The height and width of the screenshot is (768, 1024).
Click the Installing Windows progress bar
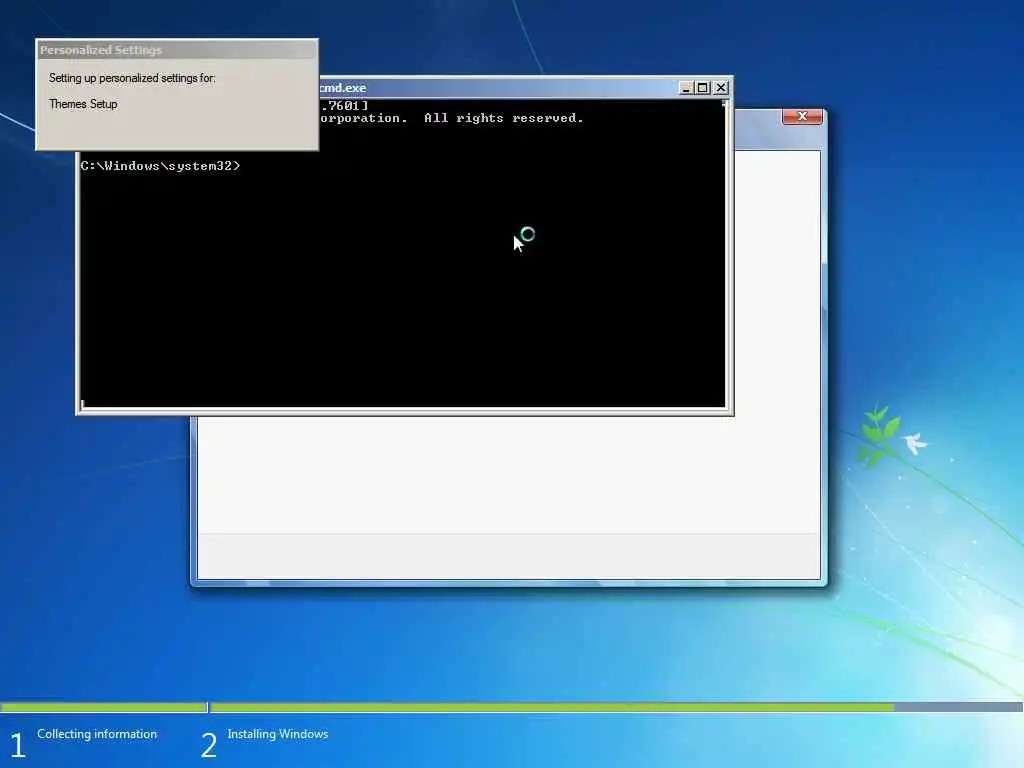pyautogui.click(x=616, y=707)
